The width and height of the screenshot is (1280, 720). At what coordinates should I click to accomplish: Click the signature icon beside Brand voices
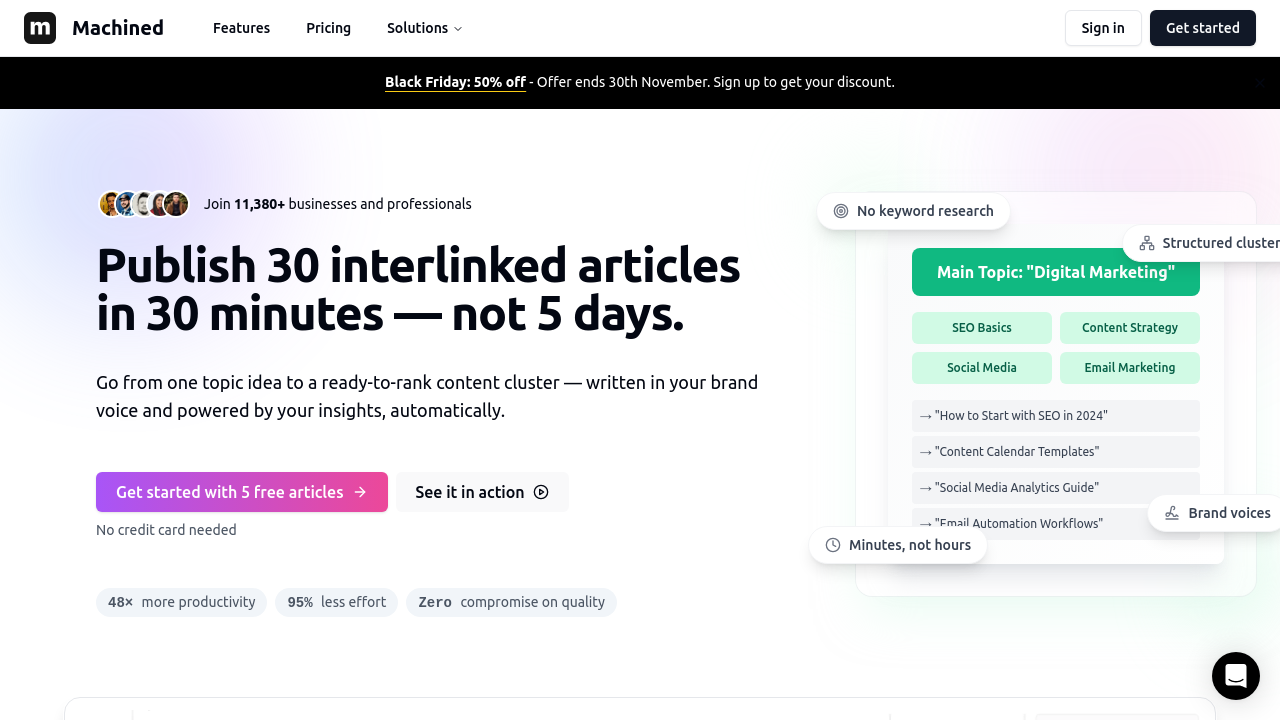pos(1172,513)
